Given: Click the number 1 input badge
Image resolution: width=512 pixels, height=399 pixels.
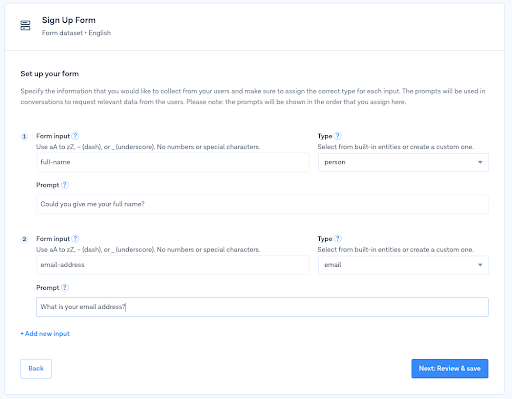Looking at the screenshot, I should (24, 136).
